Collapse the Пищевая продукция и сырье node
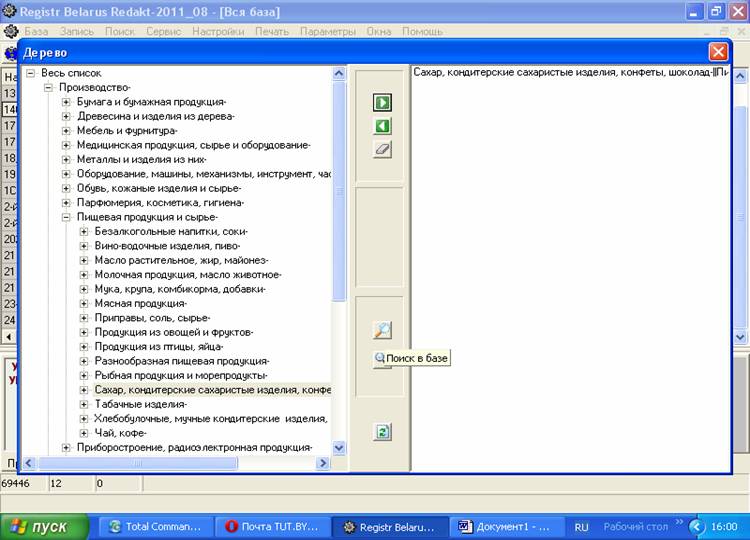Image resolution: width=750 pixels, height=540 pixels. pos(67,217)
